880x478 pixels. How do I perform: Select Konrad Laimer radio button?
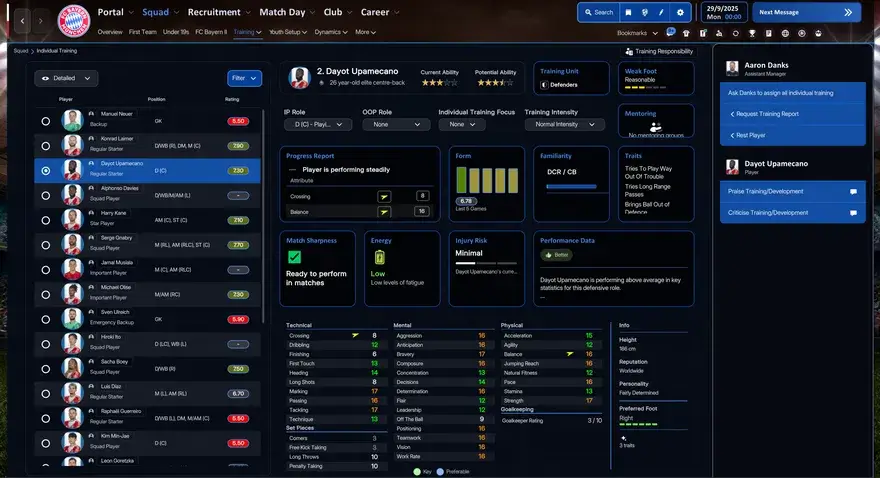tap(45, 146)
